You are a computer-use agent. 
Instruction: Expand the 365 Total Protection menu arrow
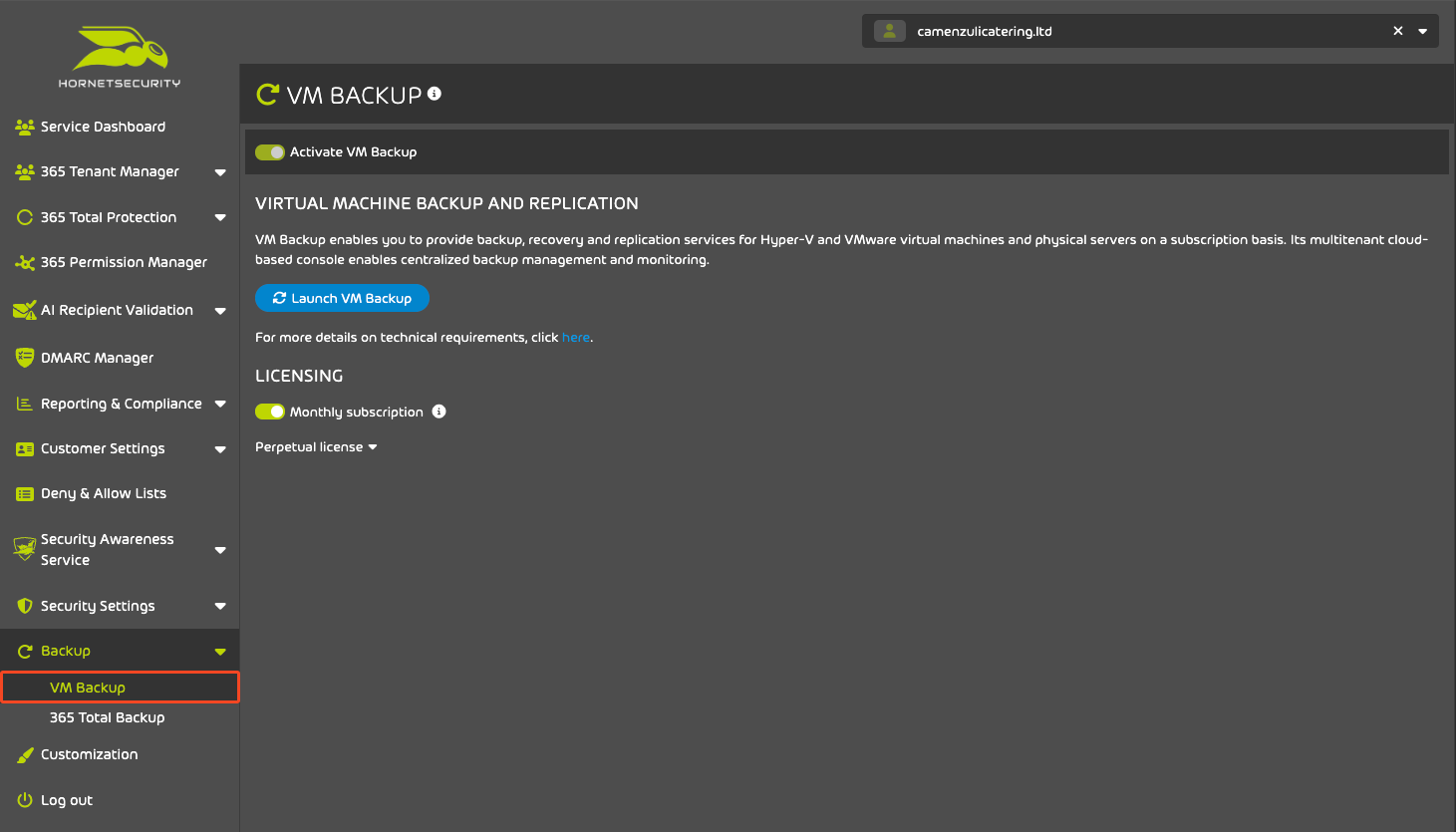coord(220,217)
